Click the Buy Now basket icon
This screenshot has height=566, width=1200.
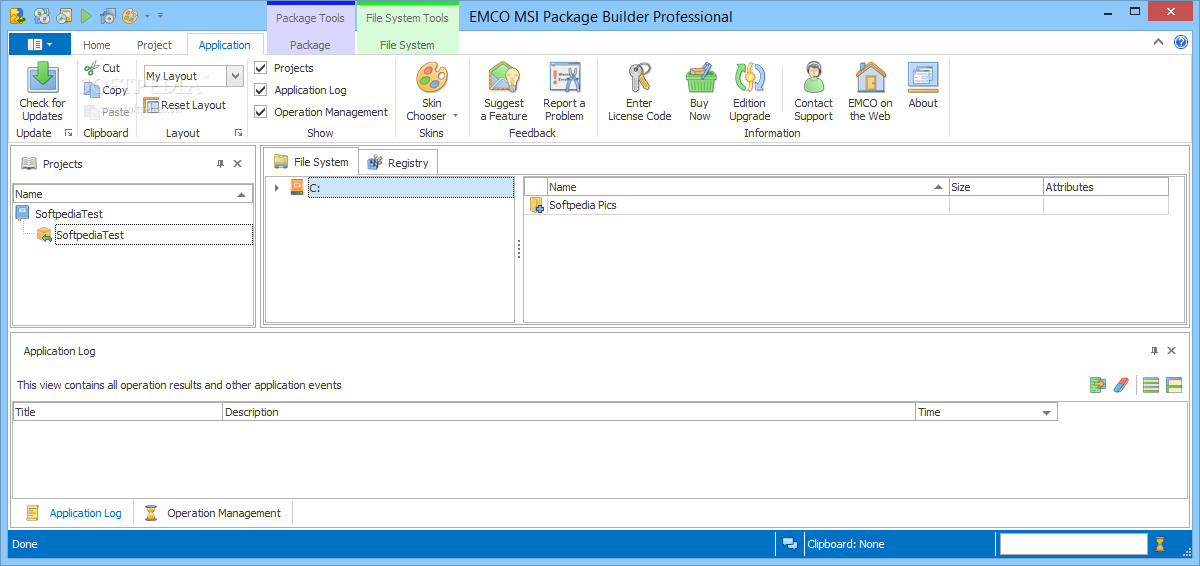tap(700, 77)
